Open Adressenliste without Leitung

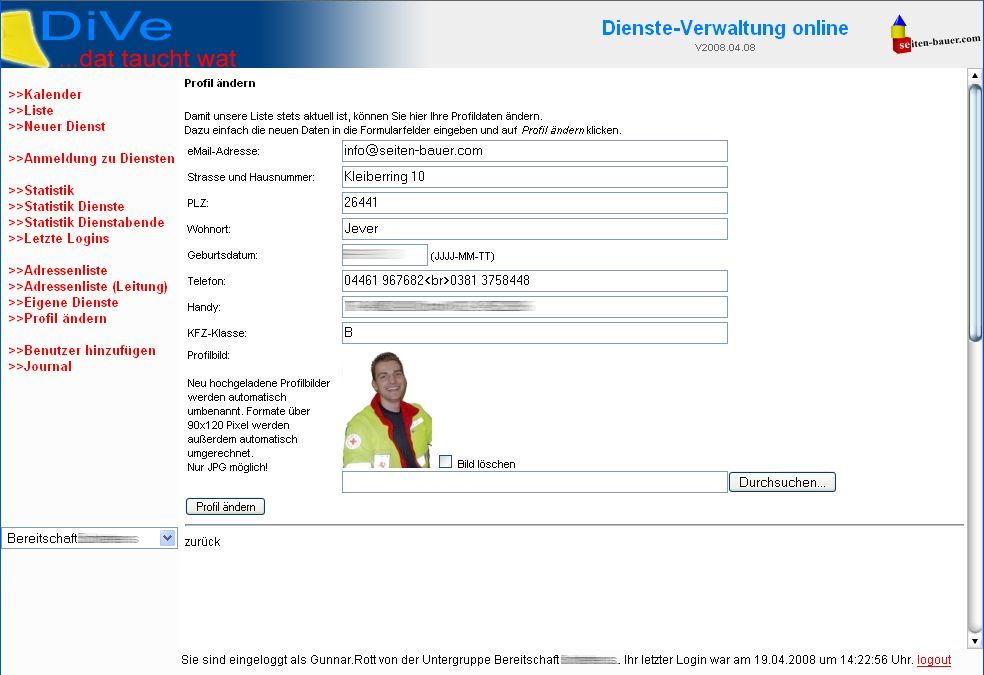58,270
